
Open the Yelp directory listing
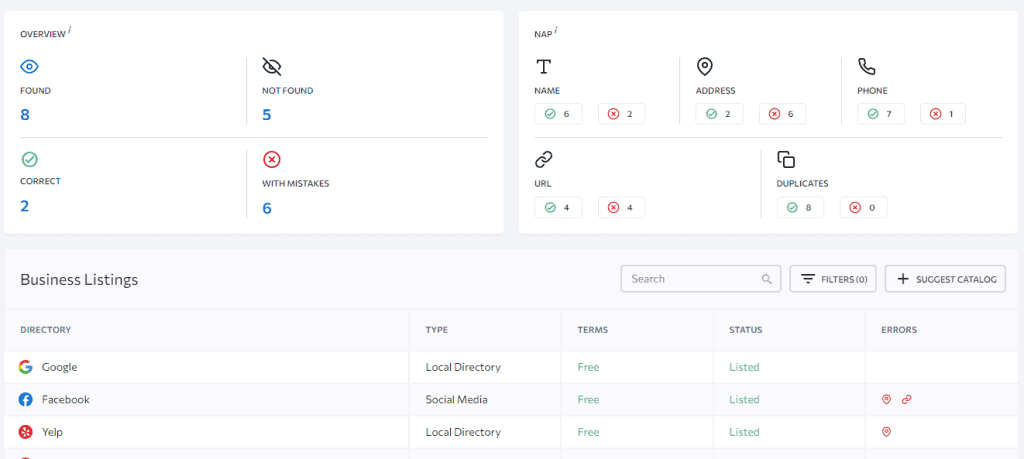click(52, 432)
